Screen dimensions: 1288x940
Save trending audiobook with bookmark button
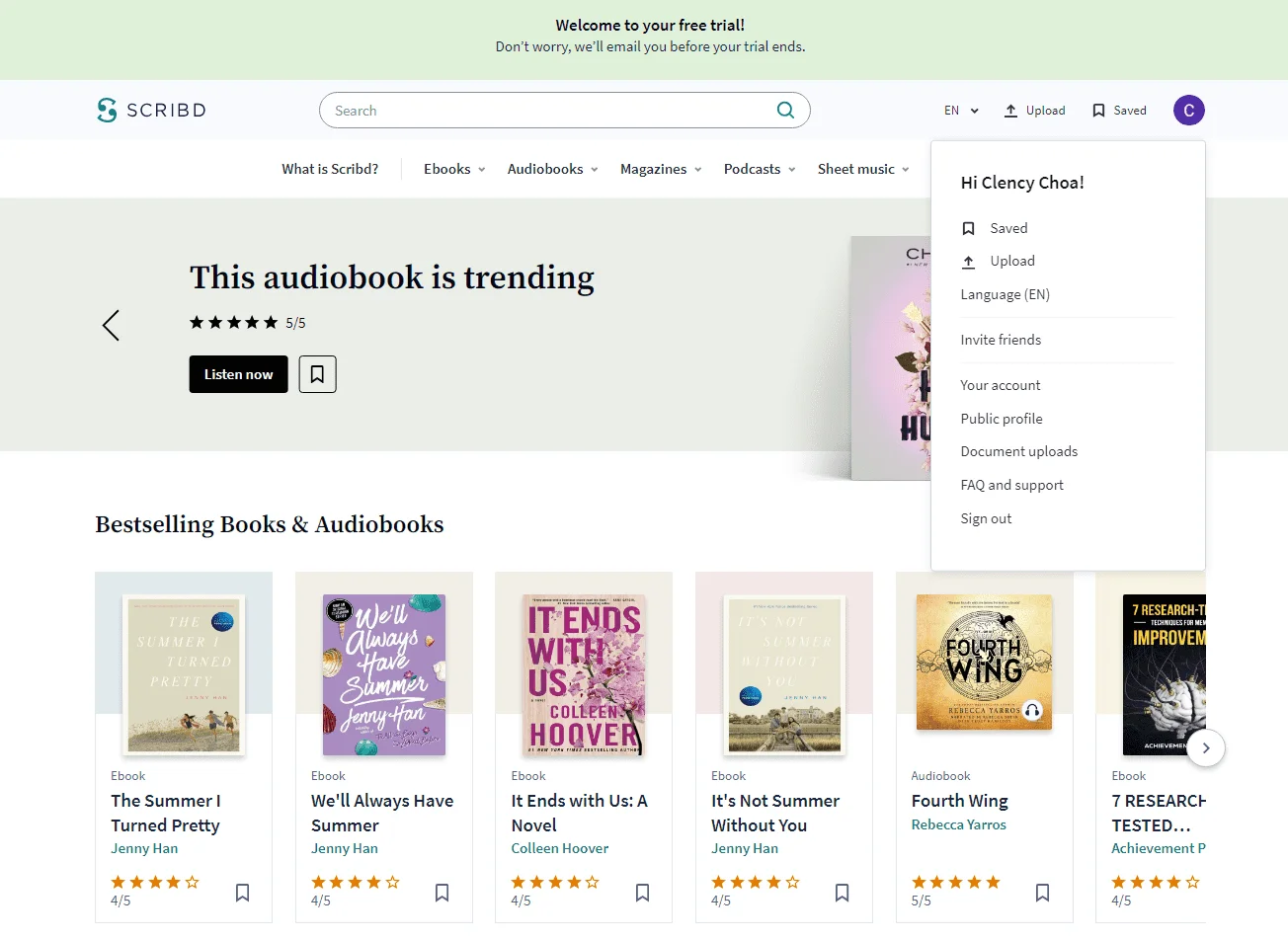point(317,374)
